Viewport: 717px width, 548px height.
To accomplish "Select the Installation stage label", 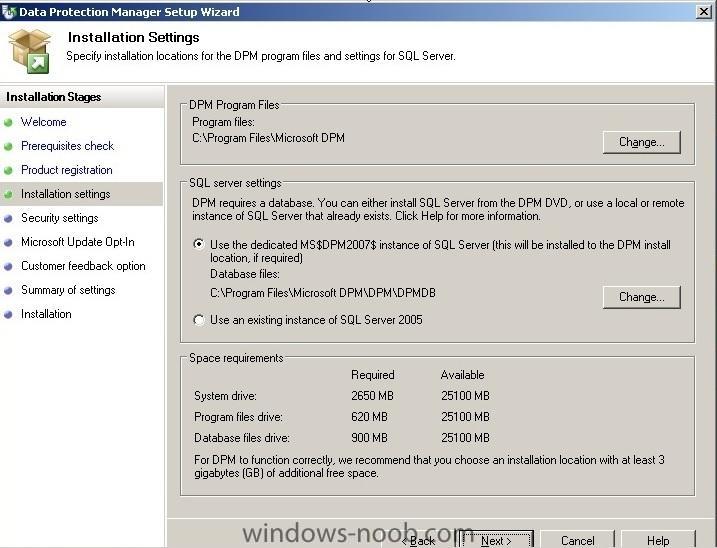I will point(46,314).
